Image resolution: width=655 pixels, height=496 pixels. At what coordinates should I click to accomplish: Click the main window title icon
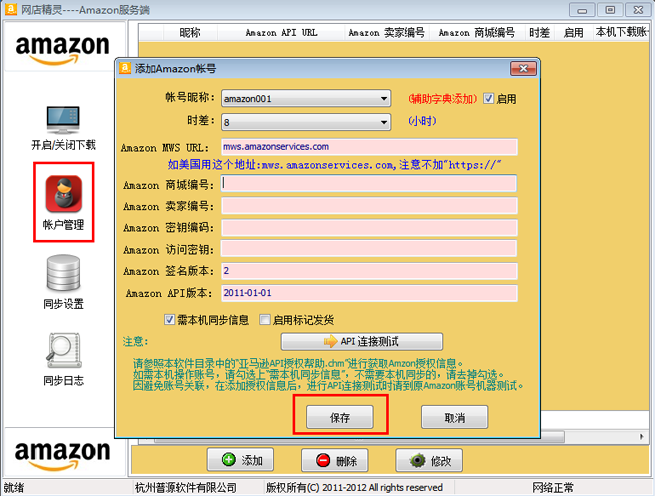pyautogui.click(x=10, y=9)
